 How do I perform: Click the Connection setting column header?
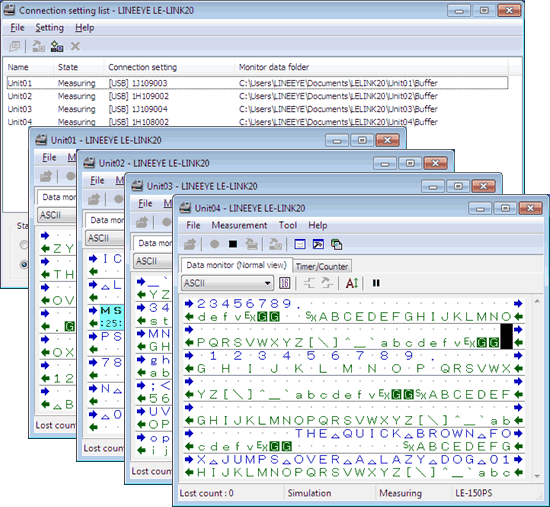click(x=169, y=67)
